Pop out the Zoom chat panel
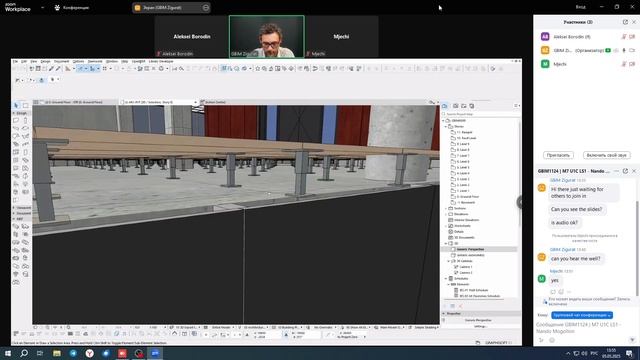This screenshot has width=640, height=360. (x=625, y=171)
